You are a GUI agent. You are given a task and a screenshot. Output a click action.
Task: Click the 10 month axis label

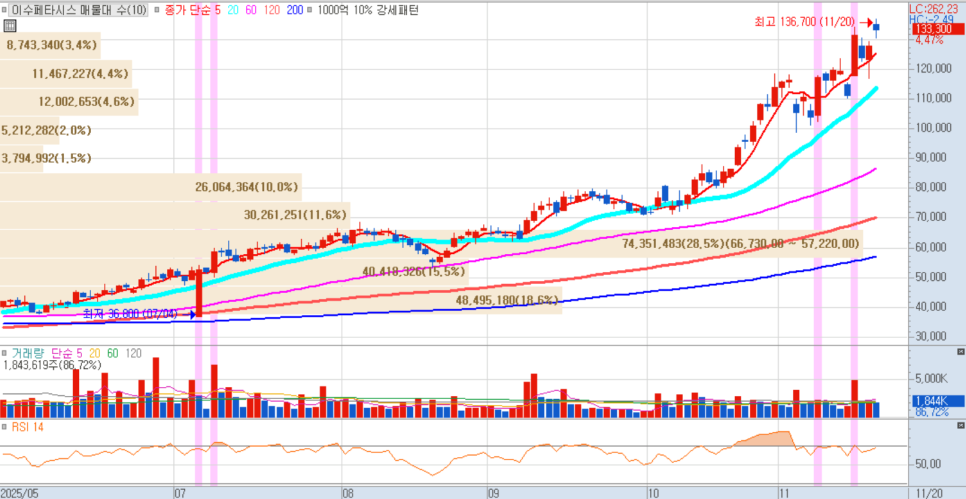point(654,493)
